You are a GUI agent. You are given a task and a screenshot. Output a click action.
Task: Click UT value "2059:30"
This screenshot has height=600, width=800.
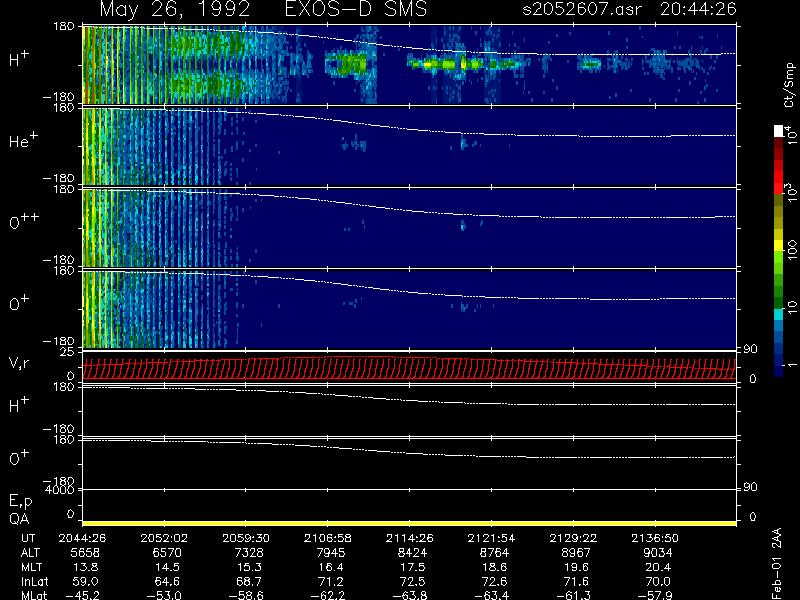pyautogui.click(x=246, y=538)
